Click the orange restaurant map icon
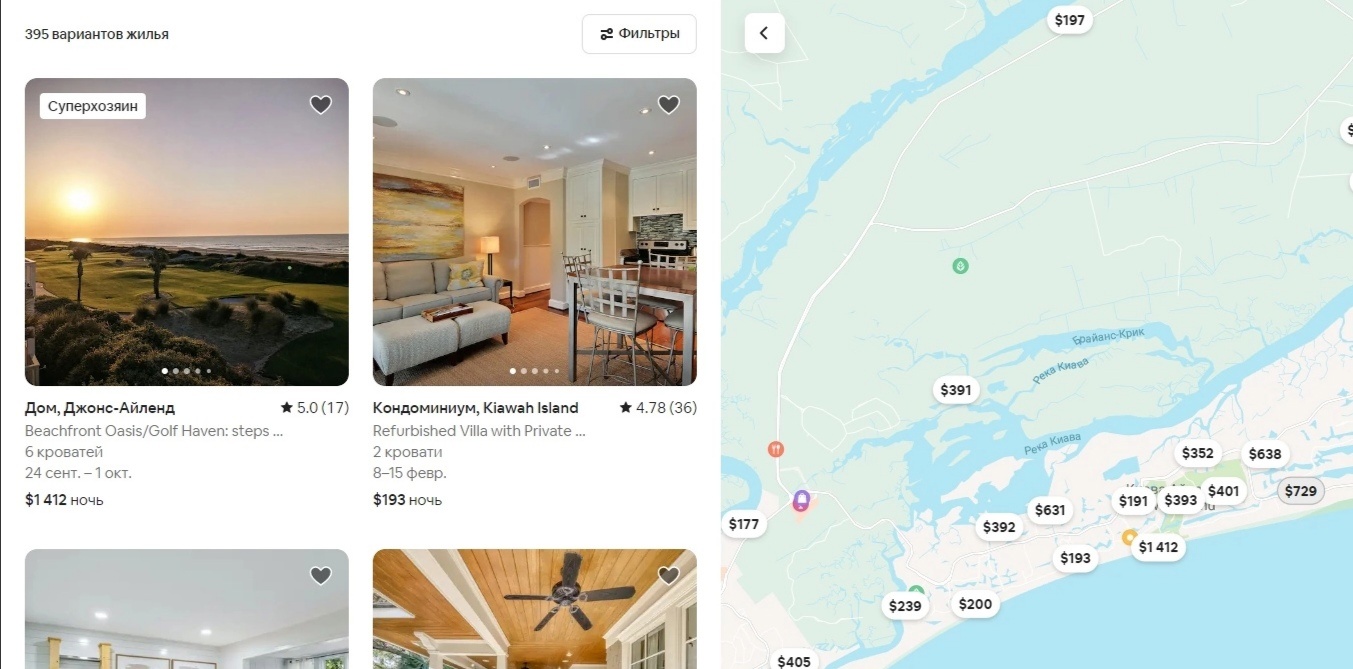Image resolution: width=1353 pixels, height=669 pixels. click(775, 449)
